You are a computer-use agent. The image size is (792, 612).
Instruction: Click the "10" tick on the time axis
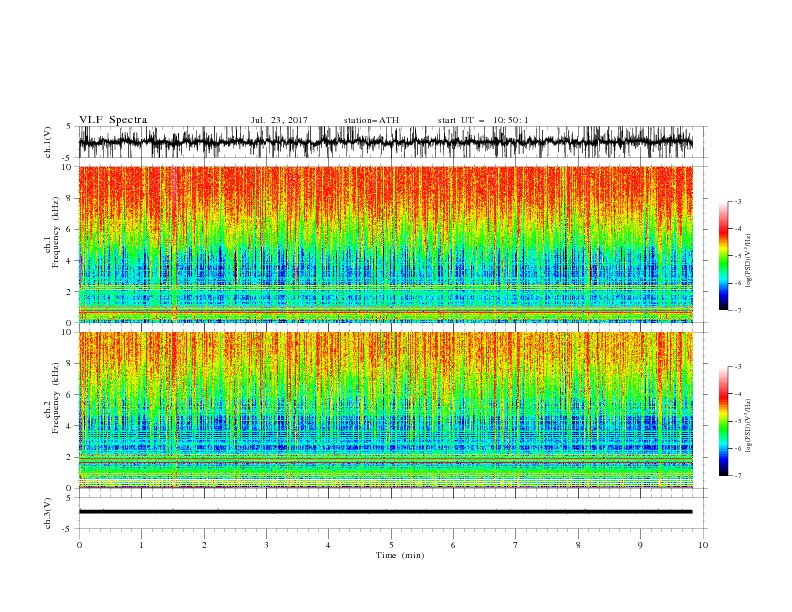coord(703,545)
